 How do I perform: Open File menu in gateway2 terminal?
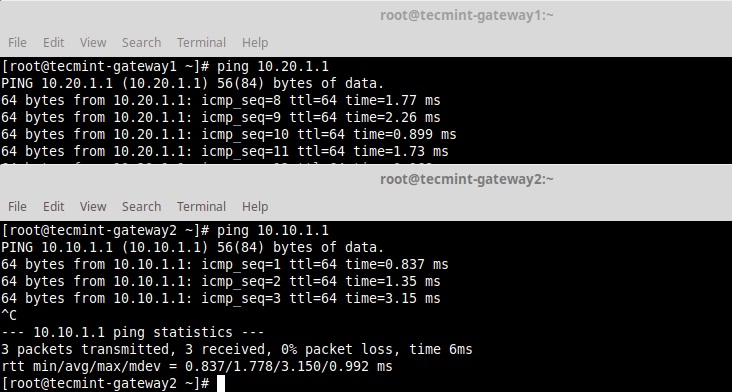coord(17,206)
